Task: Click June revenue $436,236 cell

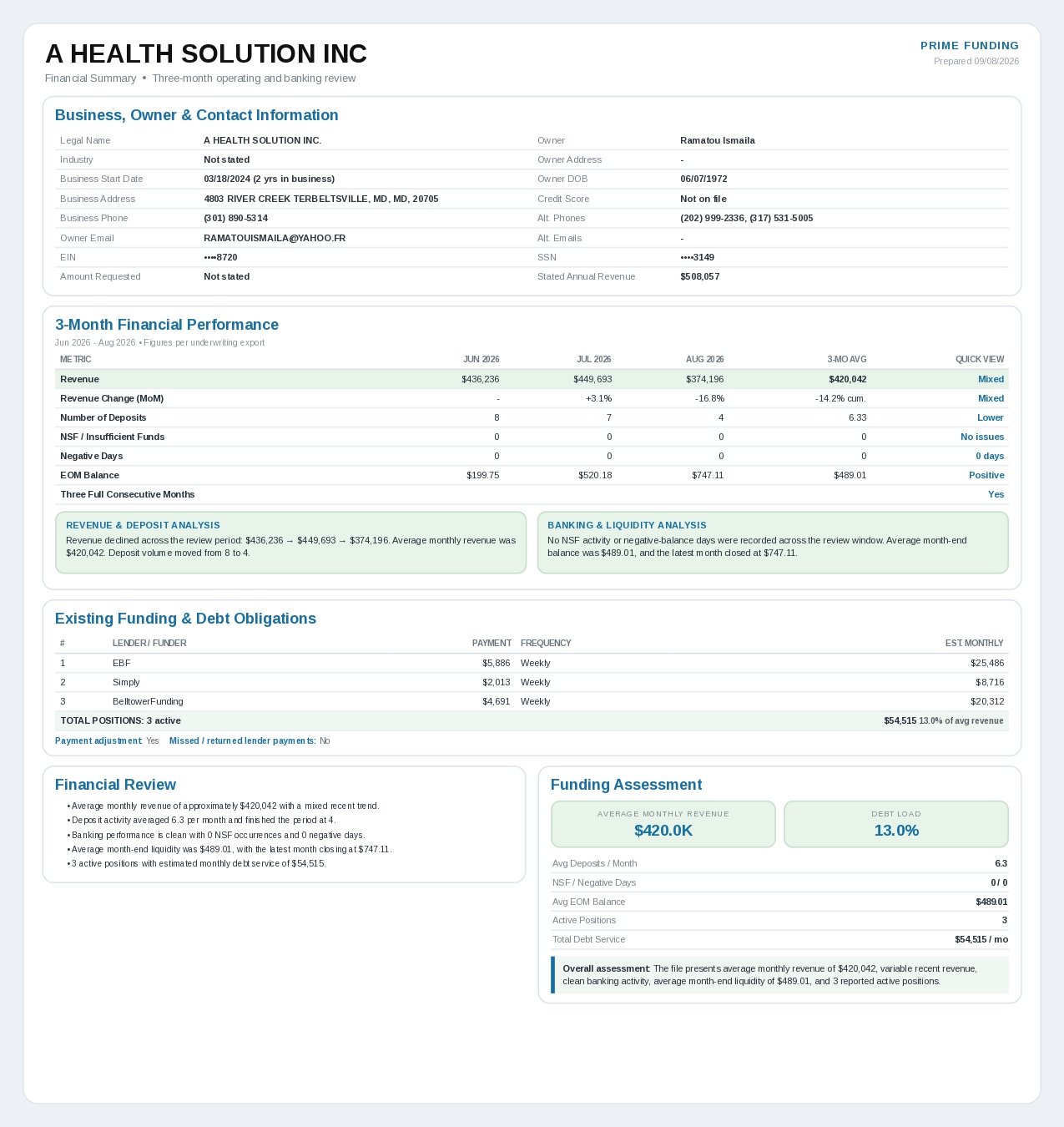Action: point(481,379)
